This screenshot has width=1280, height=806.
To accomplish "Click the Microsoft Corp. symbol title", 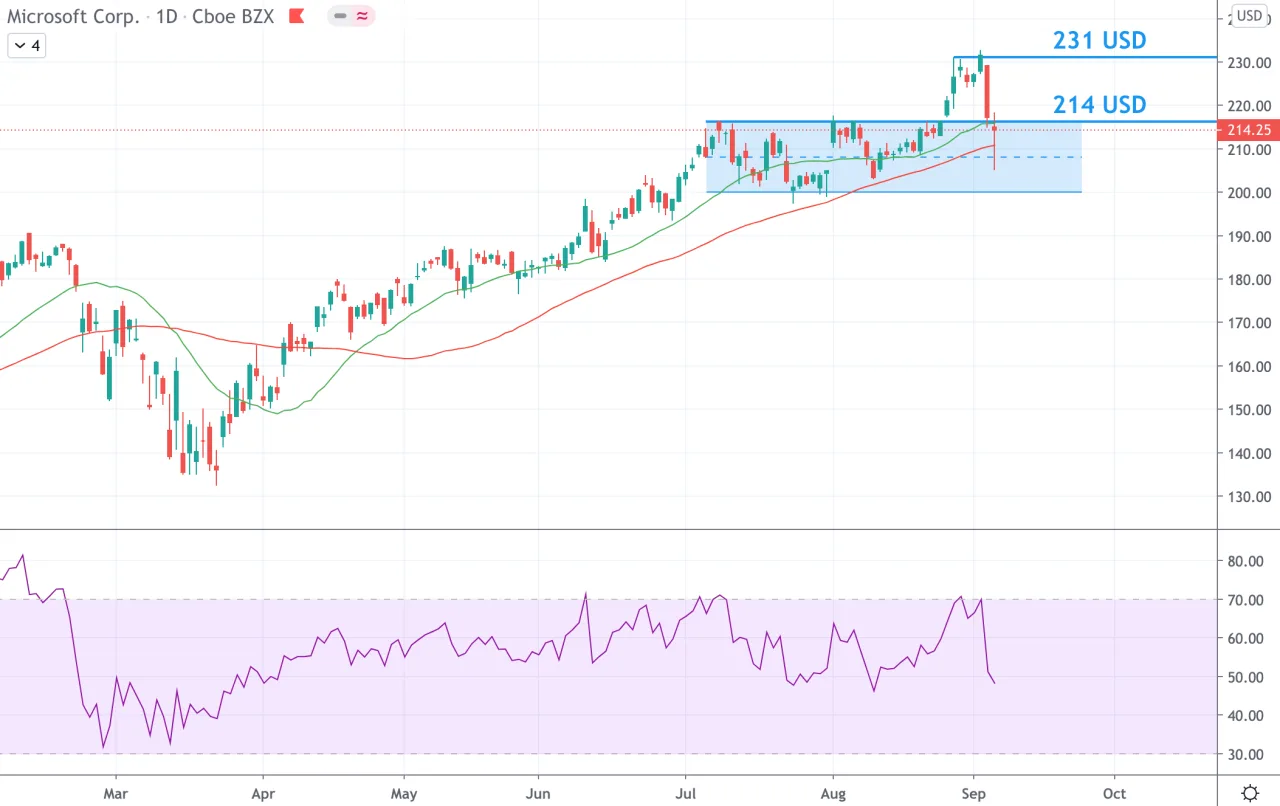I will pos(73,16).
